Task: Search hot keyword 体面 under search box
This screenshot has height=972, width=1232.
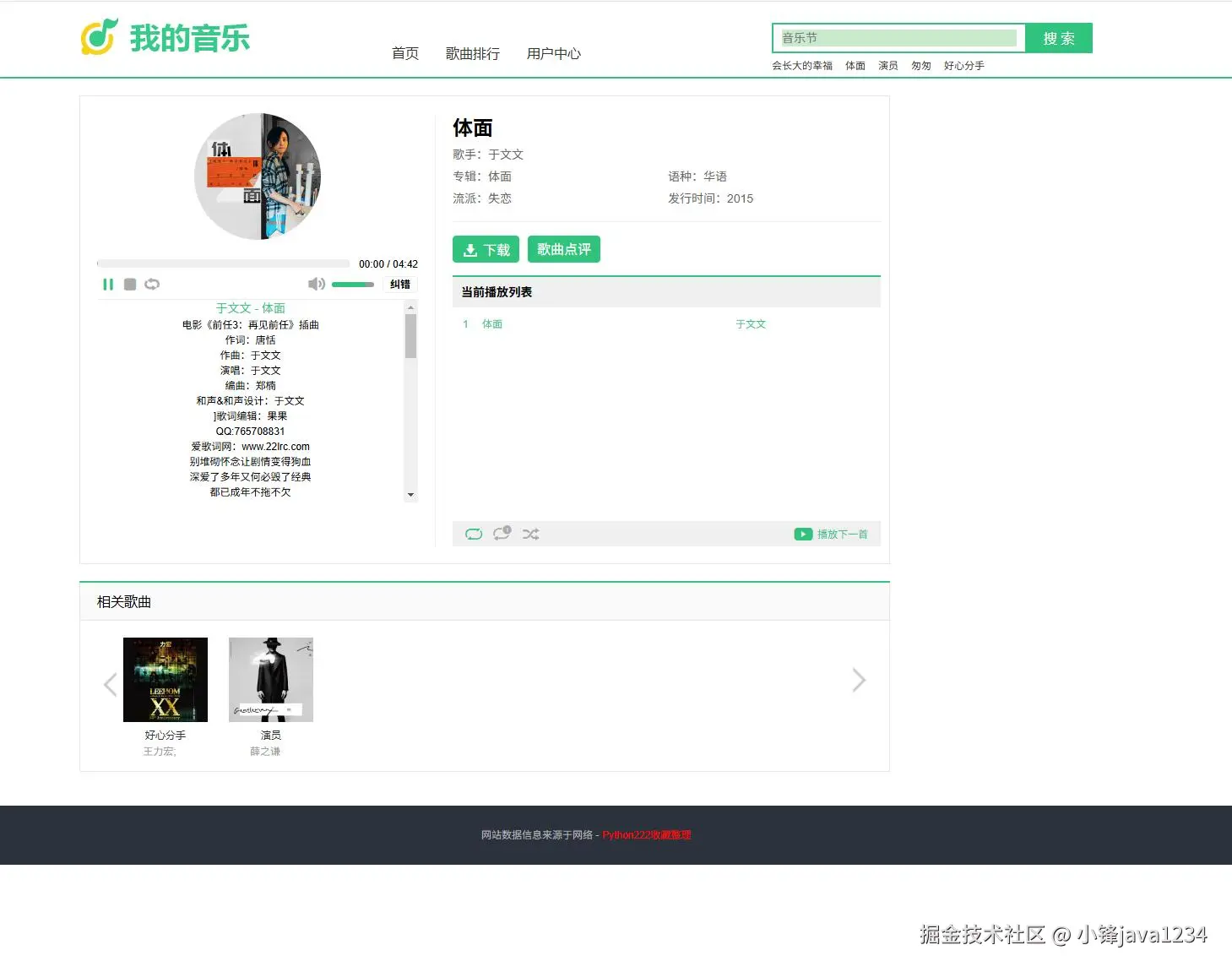Action: 855,66
